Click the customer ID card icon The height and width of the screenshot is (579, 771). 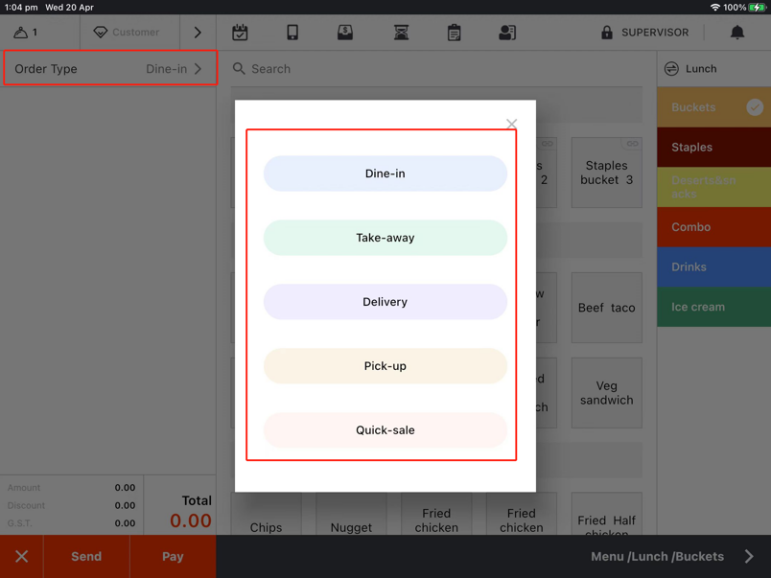(x=507, y=33)
